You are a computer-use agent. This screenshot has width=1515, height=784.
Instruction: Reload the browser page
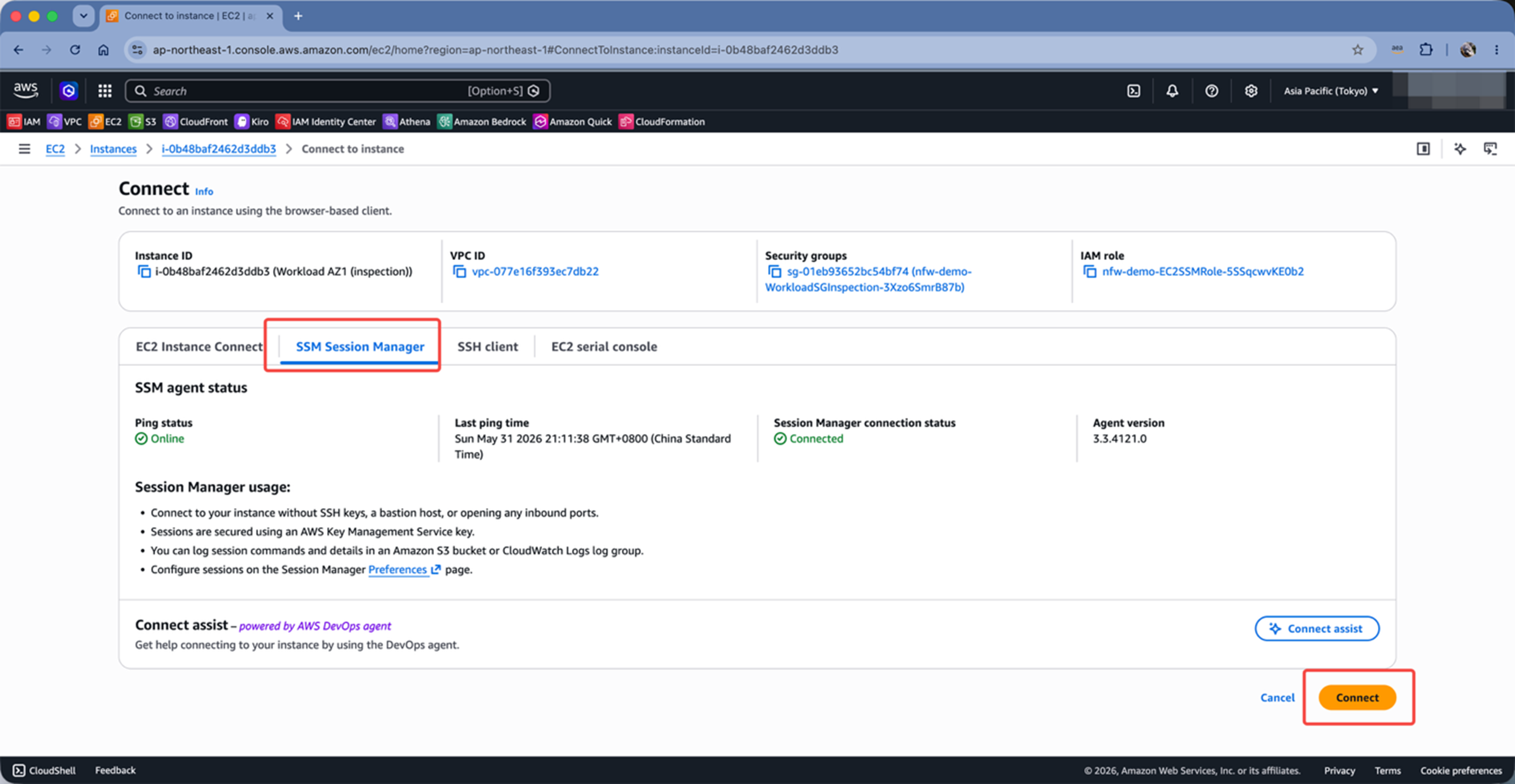(75, 50)
